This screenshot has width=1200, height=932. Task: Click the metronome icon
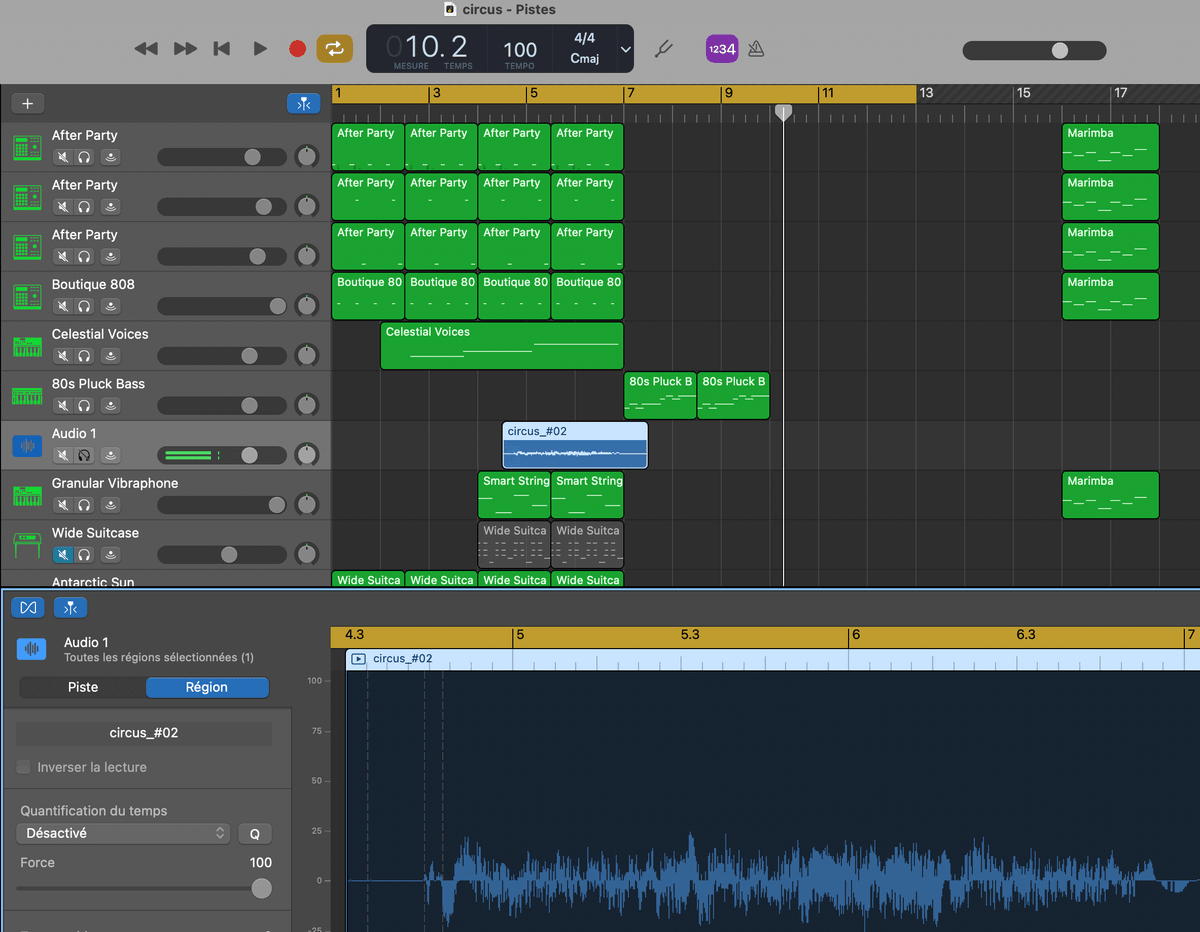756,48
